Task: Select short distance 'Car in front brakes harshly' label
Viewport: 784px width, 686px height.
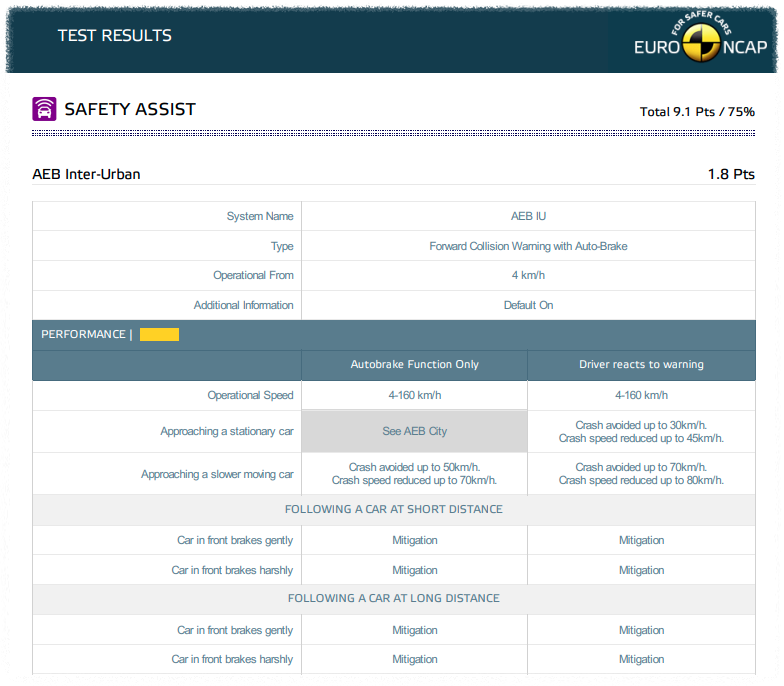Action: [232, 570]
